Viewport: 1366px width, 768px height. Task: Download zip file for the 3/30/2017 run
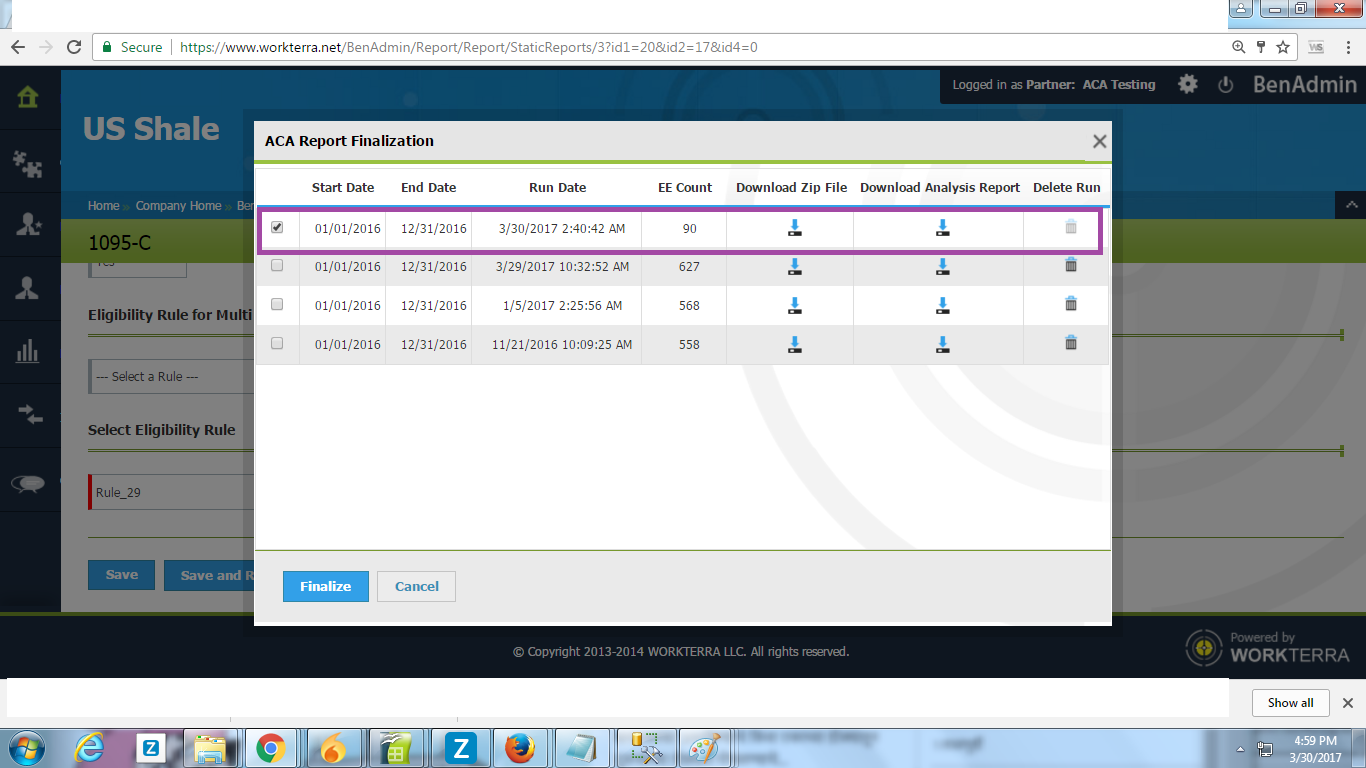(x=794, y=228)
